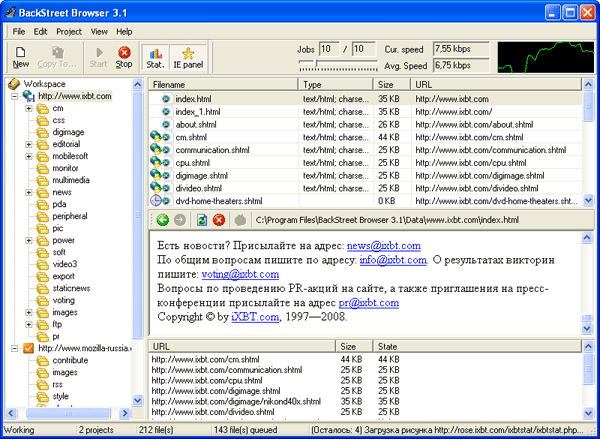Click the first Jobs number field
This screenshot has width=600, height=439.
tap(329, 48)
